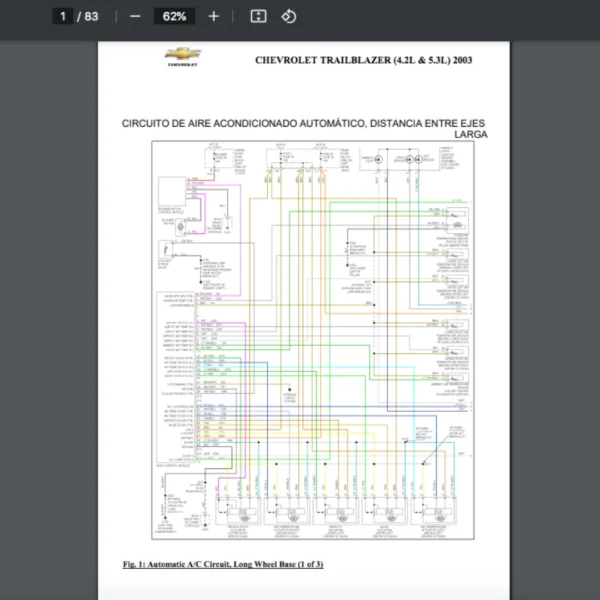Rotate the document counterclockwise
600x600 pixels.
pos(288,16)
